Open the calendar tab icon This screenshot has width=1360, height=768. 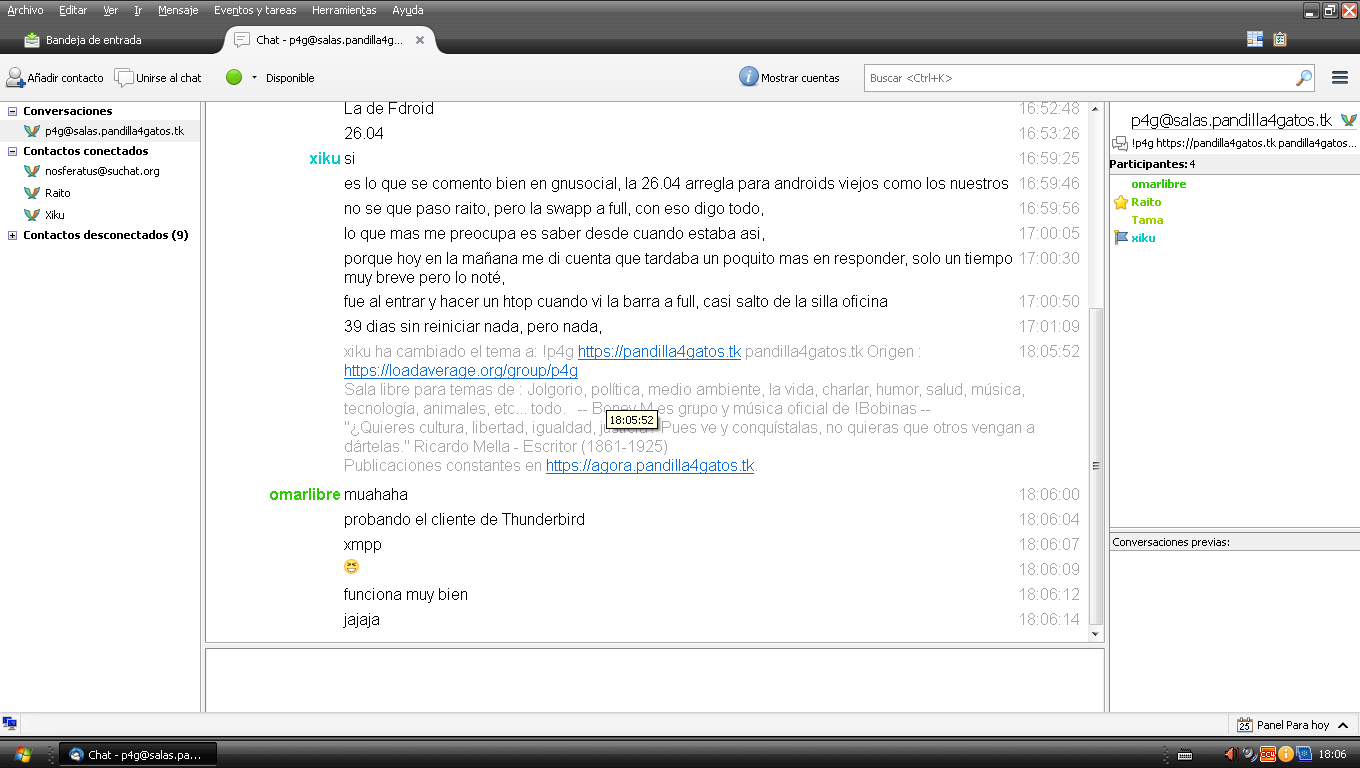click(1255, 39)
